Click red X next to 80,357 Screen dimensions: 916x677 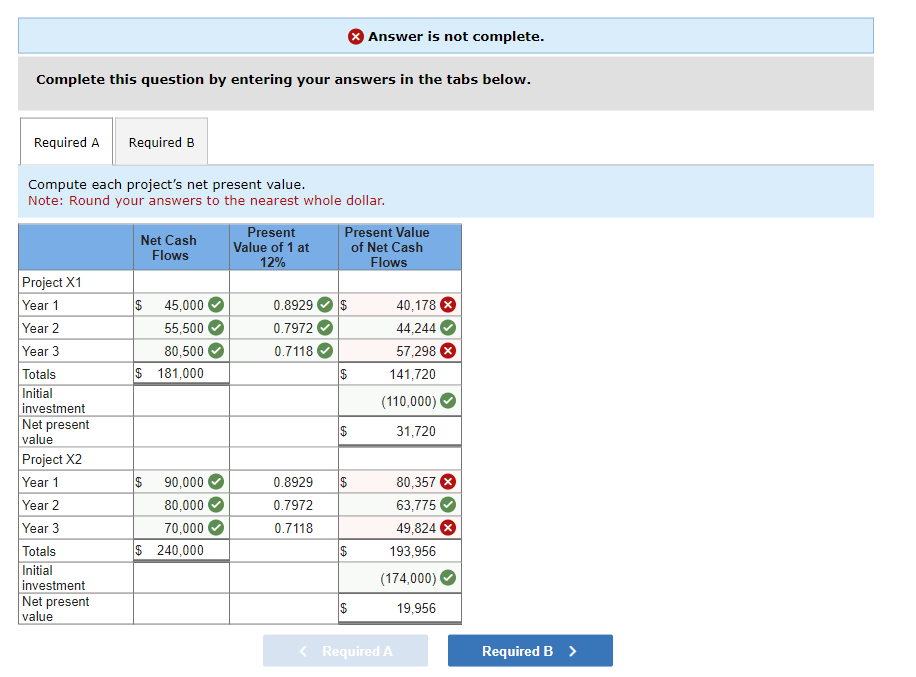coord(448,482)
